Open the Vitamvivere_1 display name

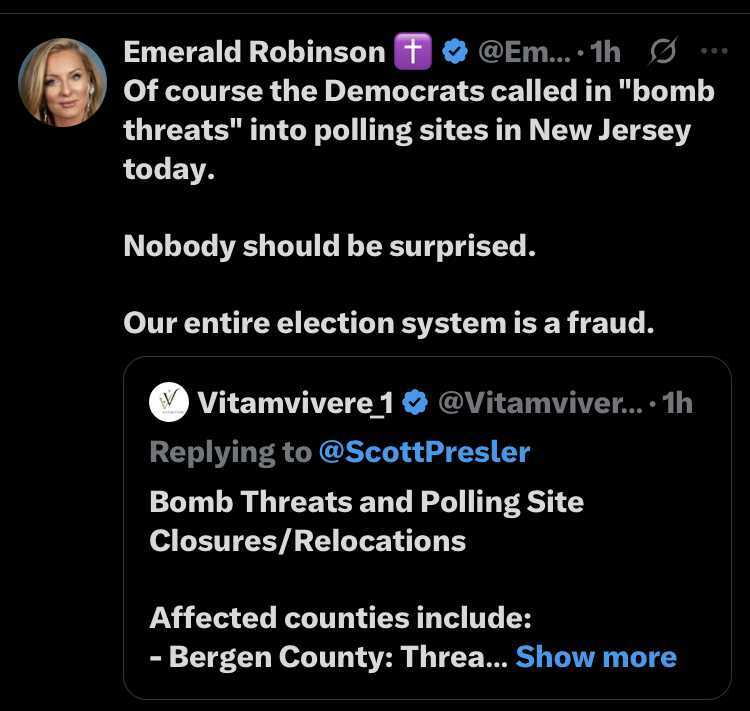(297, 403)
